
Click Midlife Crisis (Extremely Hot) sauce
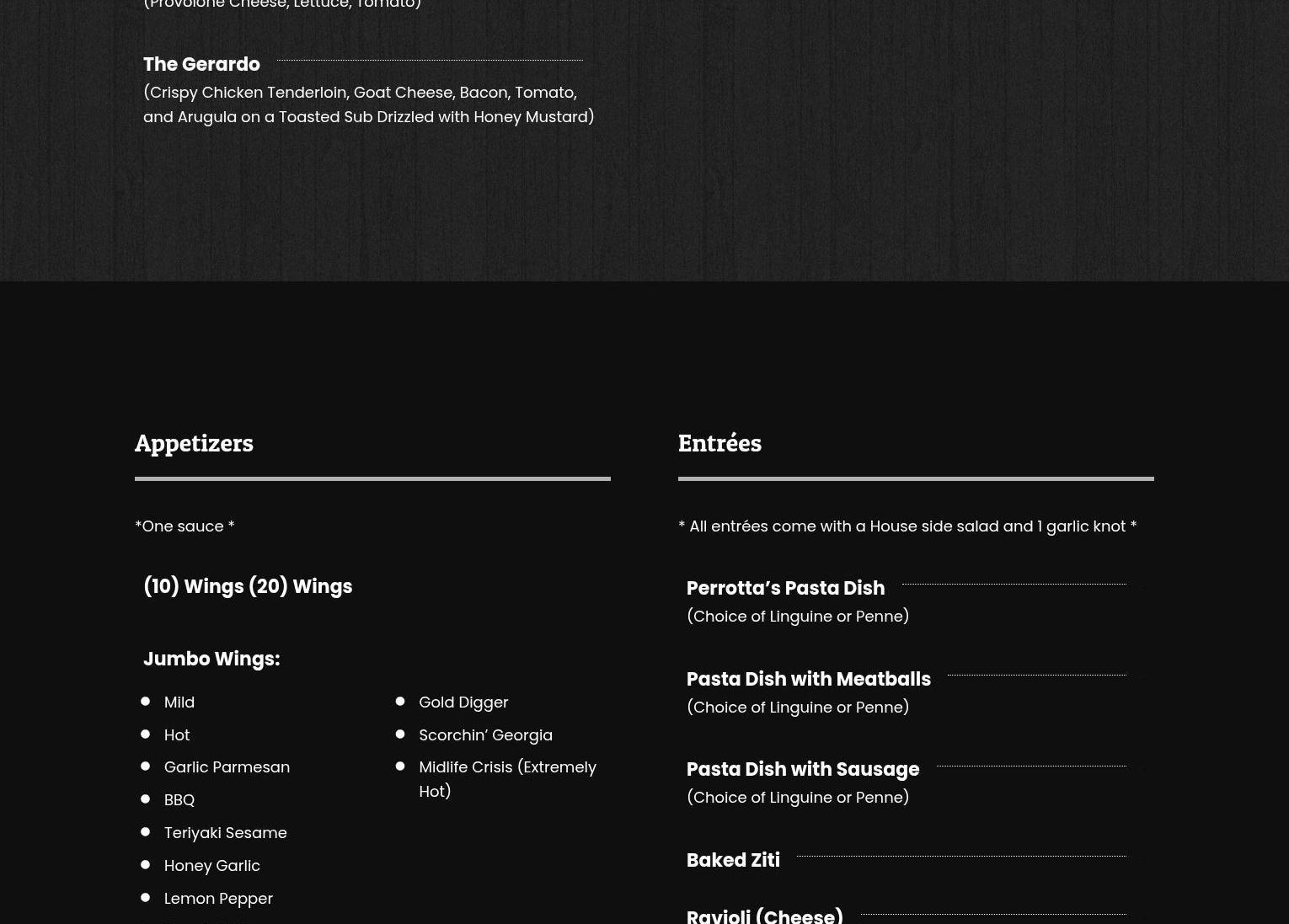(506, 778)
